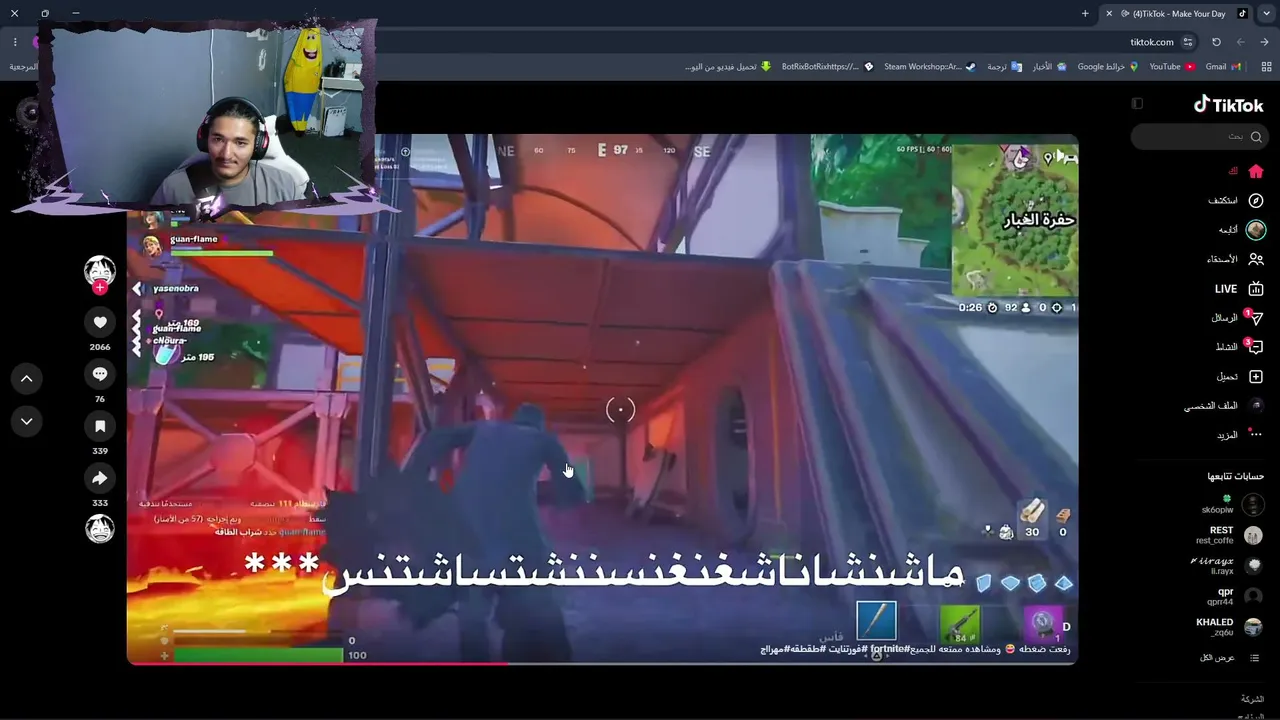Open the Google Maps bookmark
The height and width of the screenshot is (720, 1280).
coord(1108,67)
